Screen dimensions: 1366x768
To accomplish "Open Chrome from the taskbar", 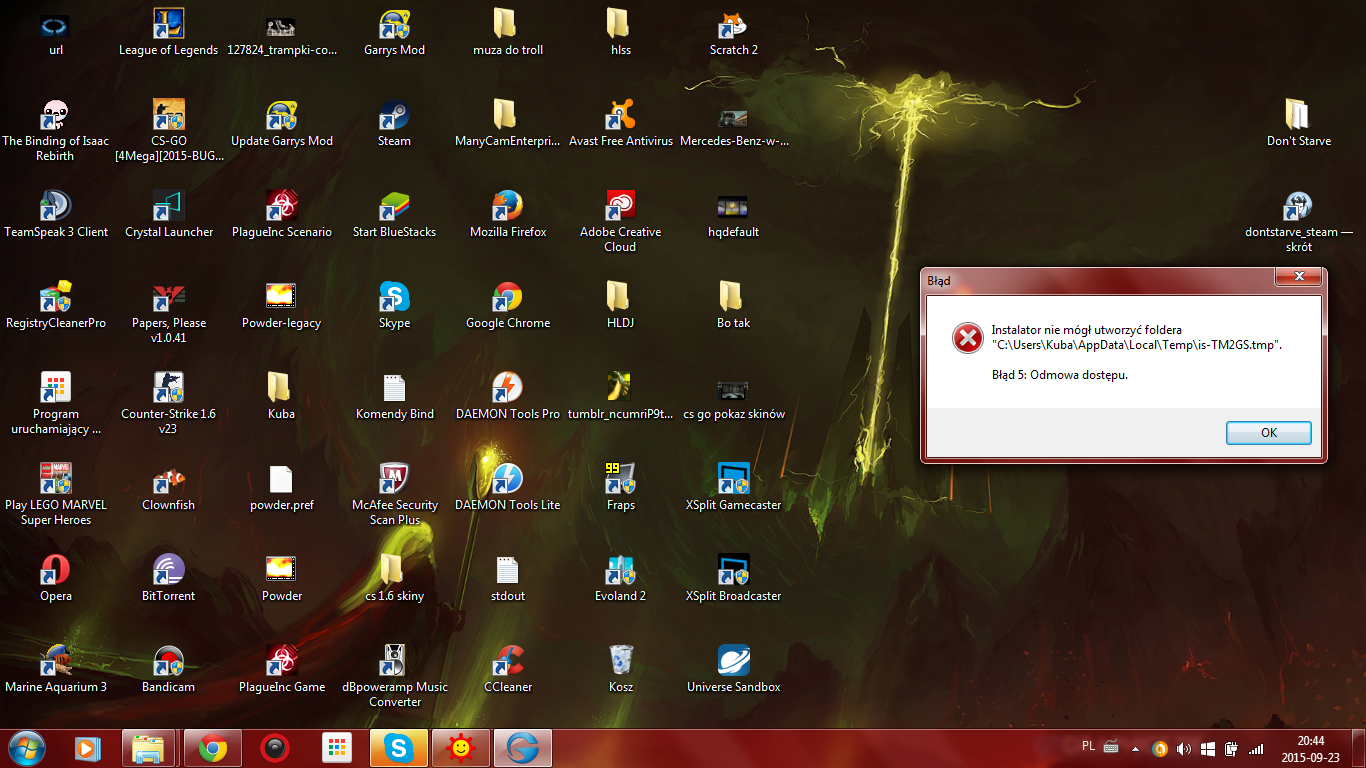I will click(x=213, y=748).
